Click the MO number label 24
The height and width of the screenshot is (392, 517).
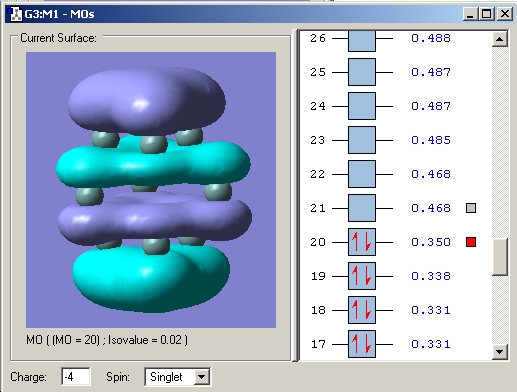(318, 106)
